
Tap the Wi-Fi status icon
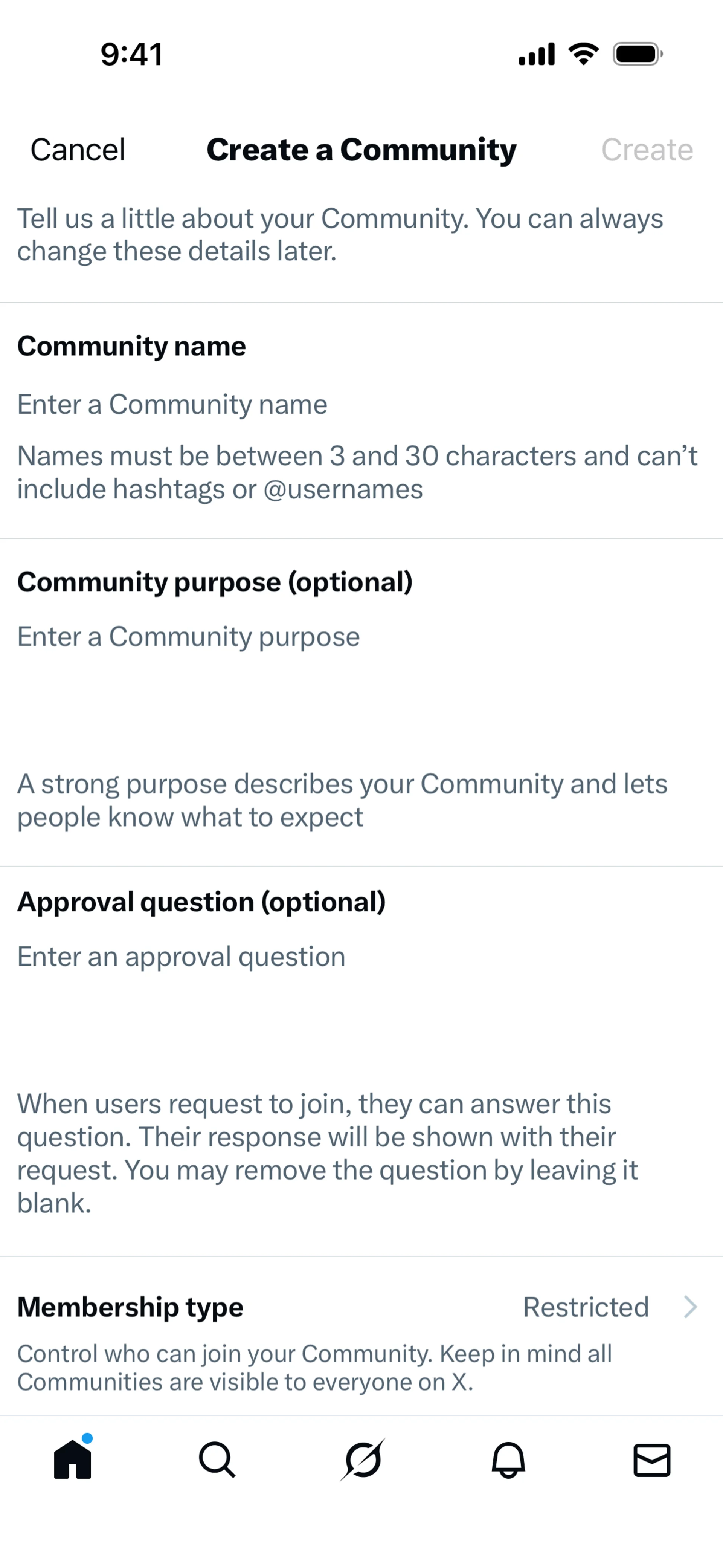[583, 54]
